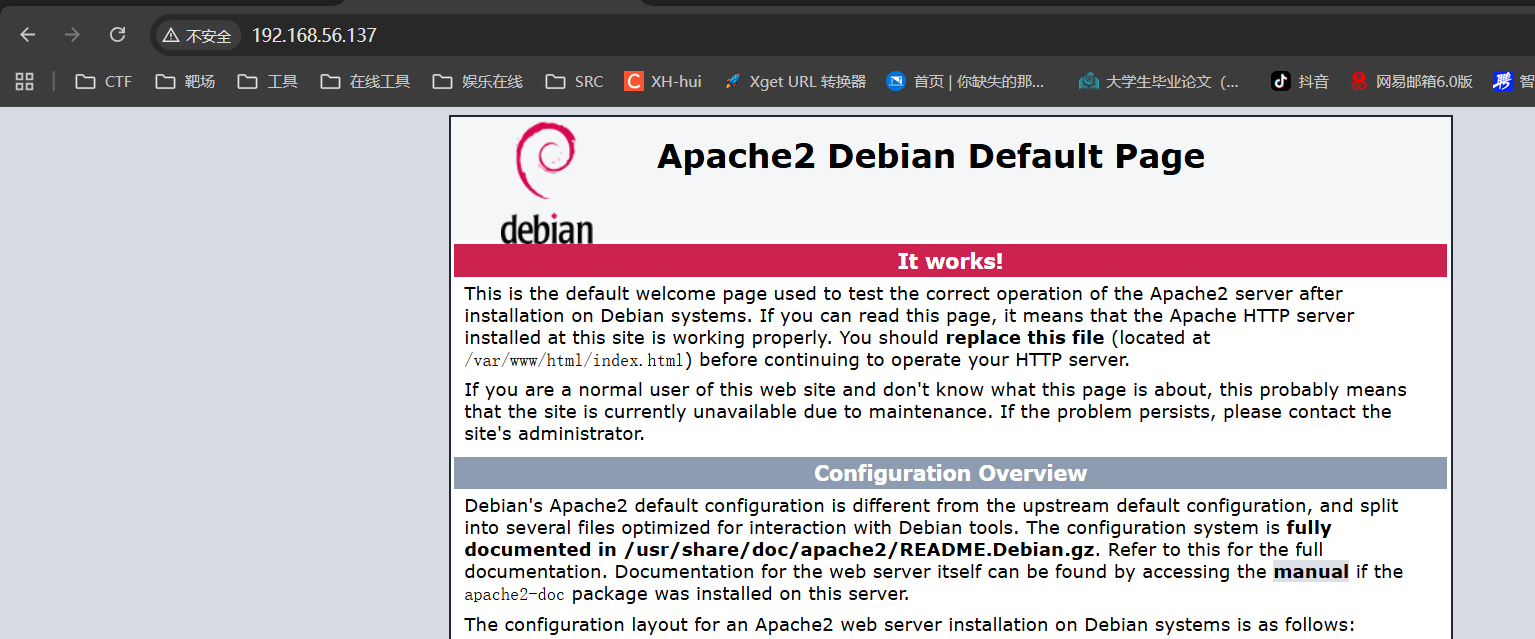Open the Xget URL 转换器 bookmark
This screenshot has height=639, width=1535.
pyautogui.click(x=795, y=82)
